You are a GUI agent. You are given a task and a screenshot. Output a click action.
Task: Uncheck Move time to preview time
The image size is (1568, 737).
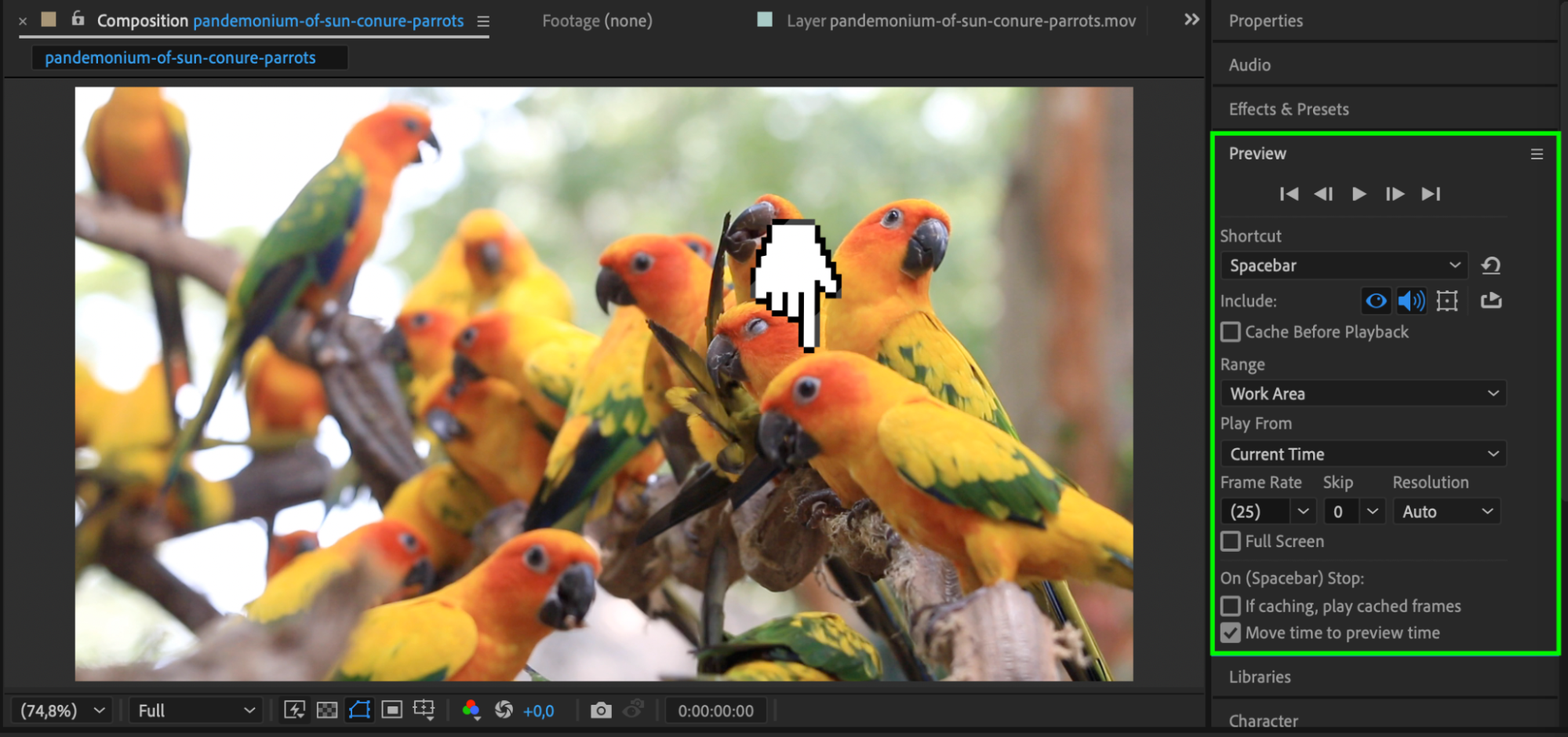click(x=1231, y=633)
